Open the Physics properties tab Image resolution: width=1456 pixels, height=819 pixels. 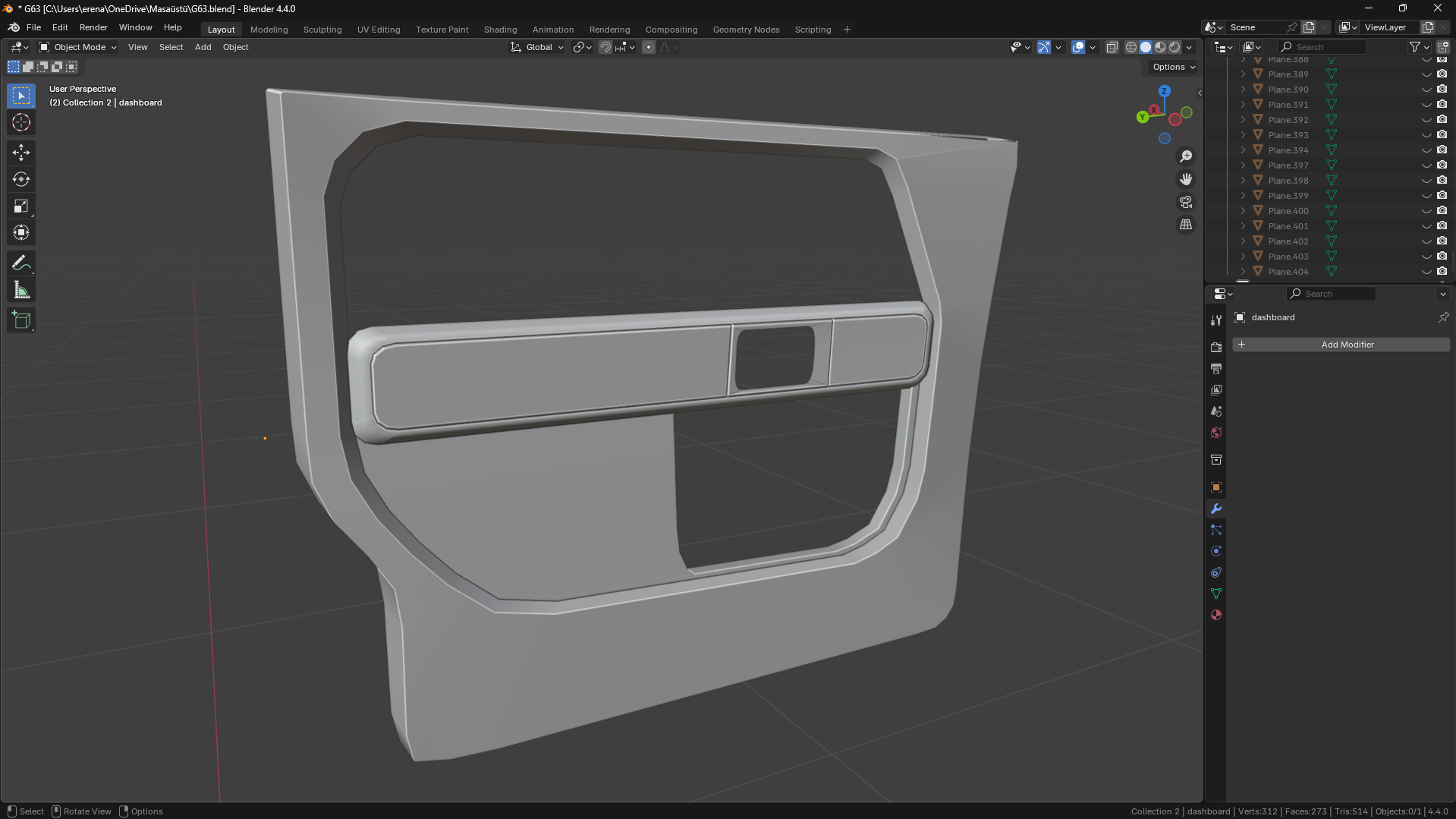click(1216, 551)
